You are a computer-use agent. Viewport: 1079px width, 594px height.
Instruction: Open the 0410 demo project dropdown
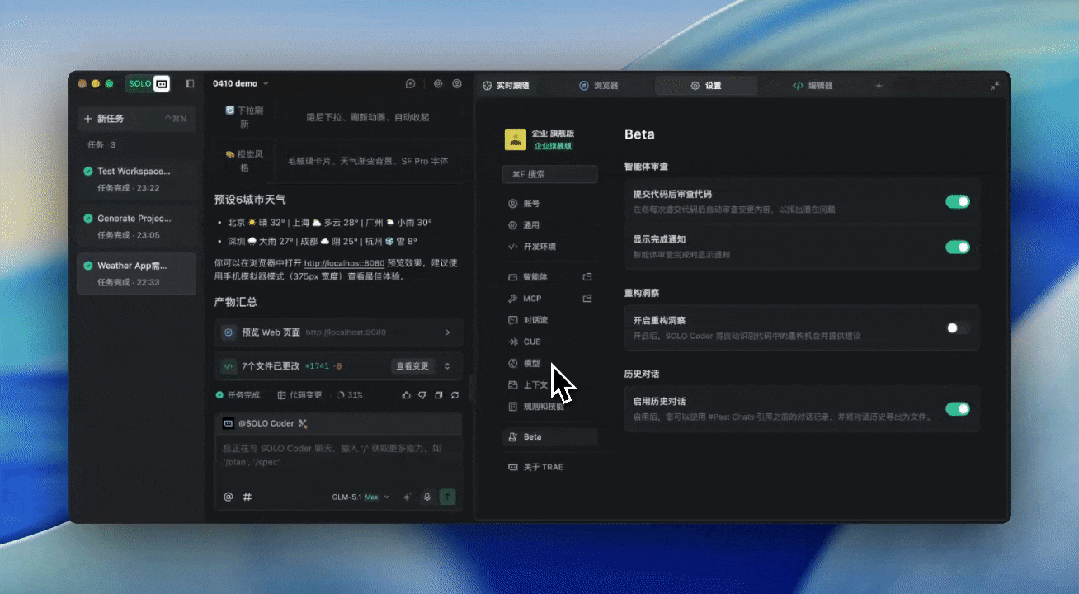click(x=241, y=84)
